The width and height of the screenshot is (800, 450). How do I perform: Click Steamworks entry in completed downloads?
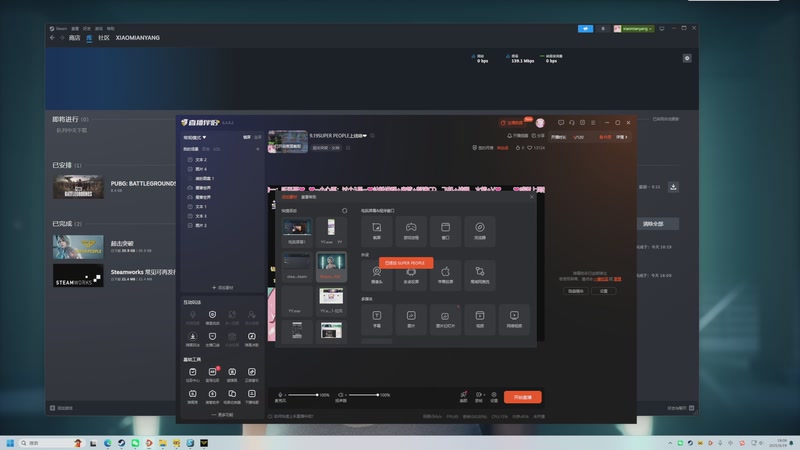[143, 272]
